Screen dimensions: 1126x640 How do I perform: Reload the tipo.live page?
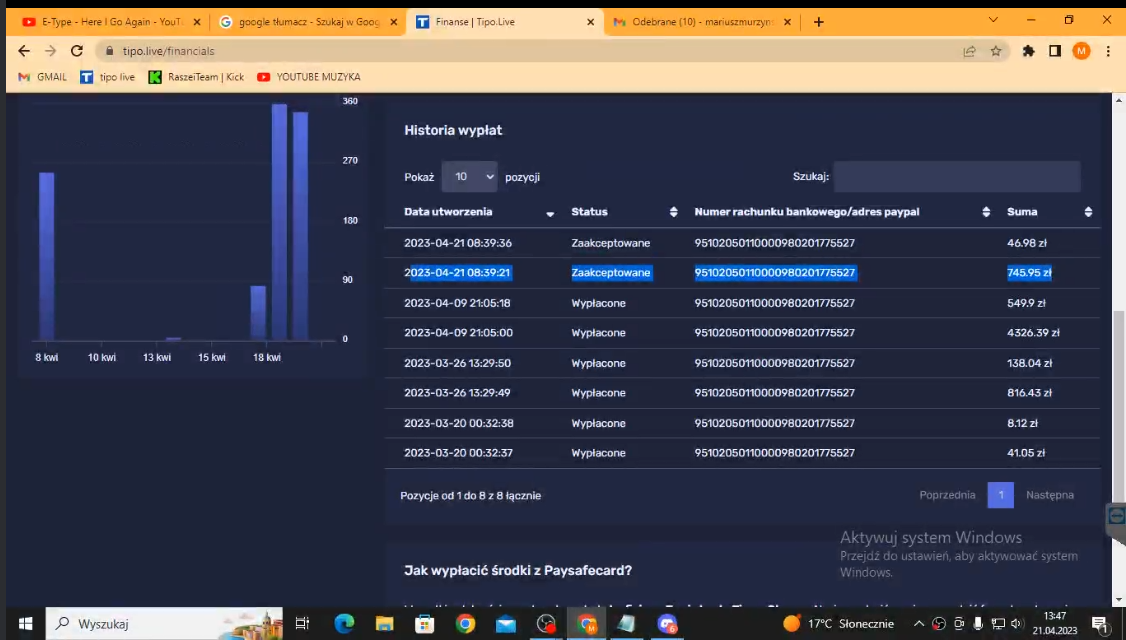tap(77, 51)
